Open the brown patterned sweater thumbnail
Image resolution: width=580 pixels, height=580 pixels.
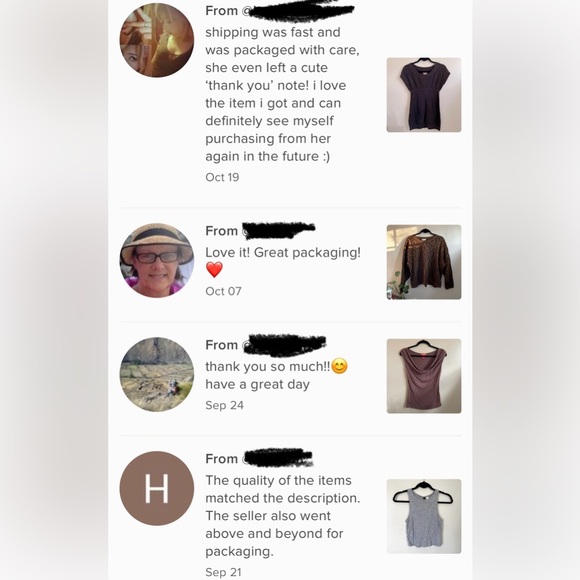pos(424,262)
